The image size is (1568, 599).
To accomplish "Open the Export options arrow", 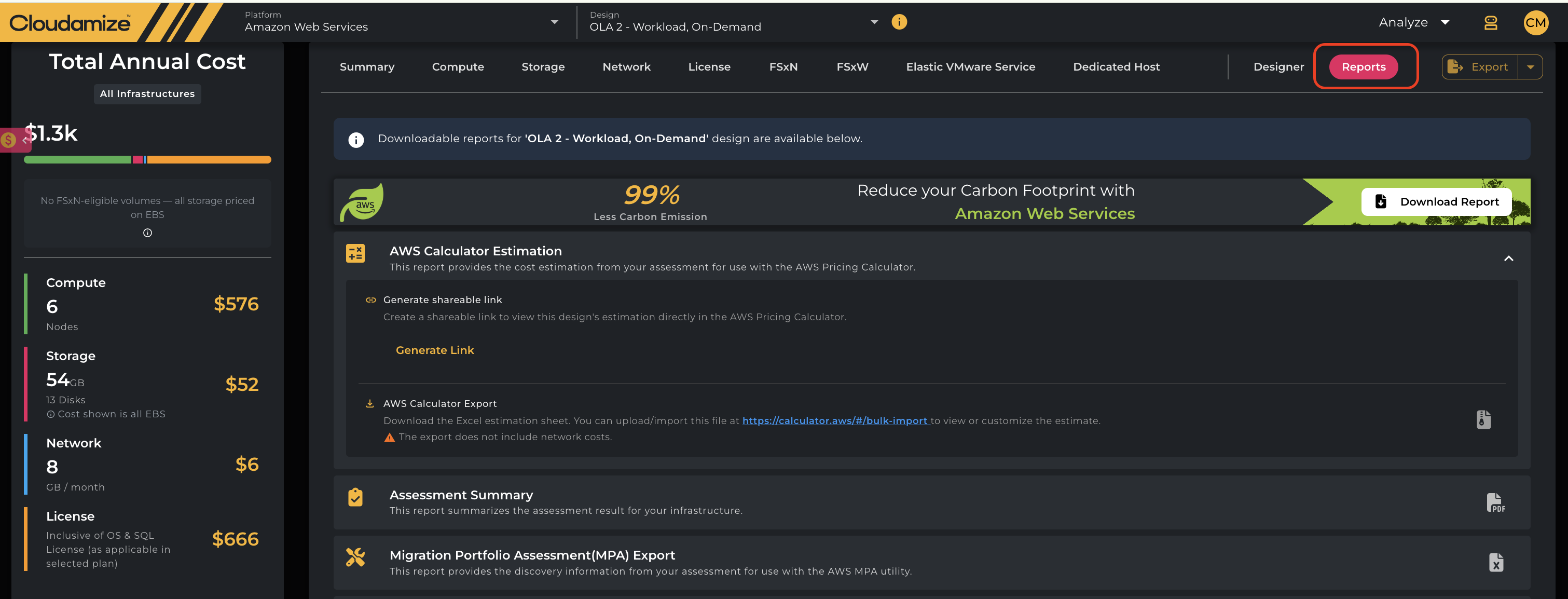I will pyautogui.click(x=1530, y=67).
